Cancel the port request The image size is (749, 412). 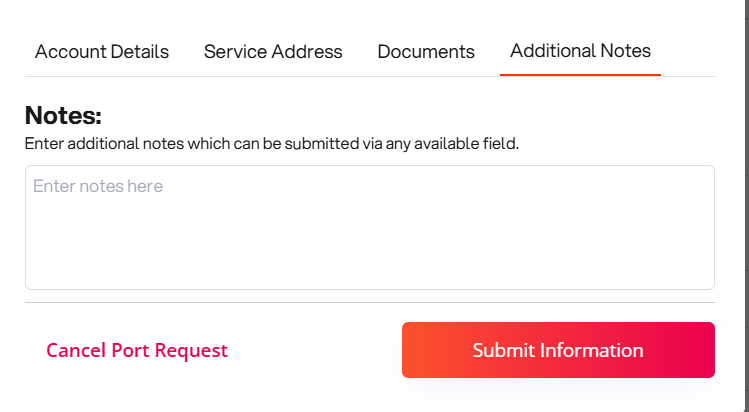coord(137,351)
